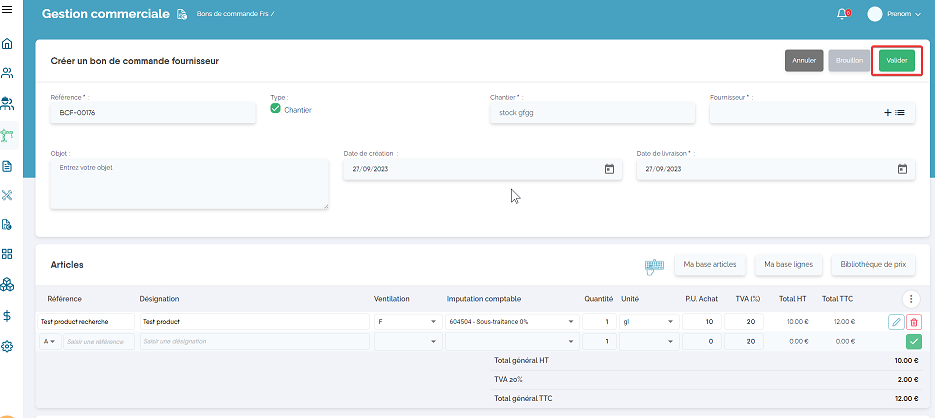
Task: Click the plus icon in the Fournisseur field
Action: pos(887,113)
